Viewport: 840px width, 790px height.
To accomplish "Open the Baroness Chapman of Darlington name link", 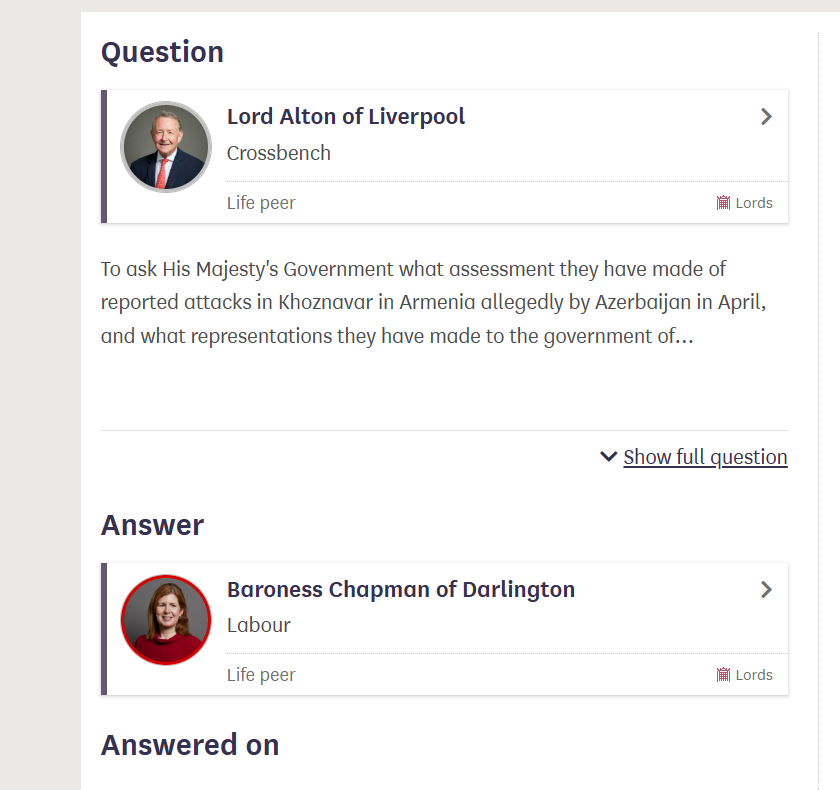I will click(x=401, y=590).
